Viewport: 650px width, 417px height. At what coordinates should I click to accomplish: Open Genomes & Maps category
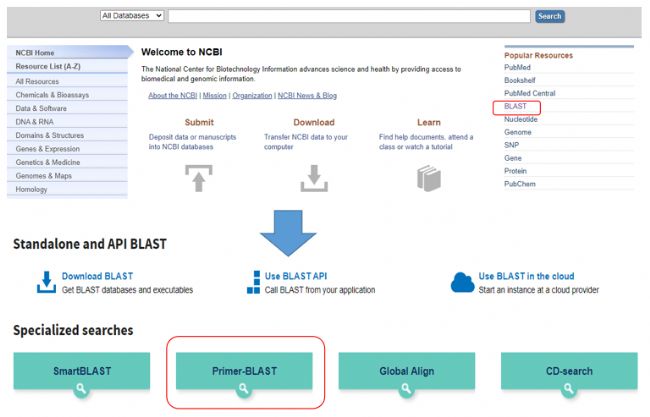[x=68, y=176]
